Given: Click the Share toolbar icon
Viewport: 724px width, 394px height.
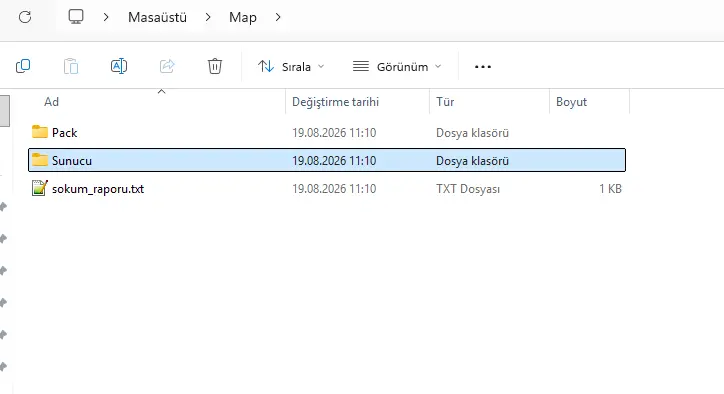Looking at the screenshot, I should (167, 66).
